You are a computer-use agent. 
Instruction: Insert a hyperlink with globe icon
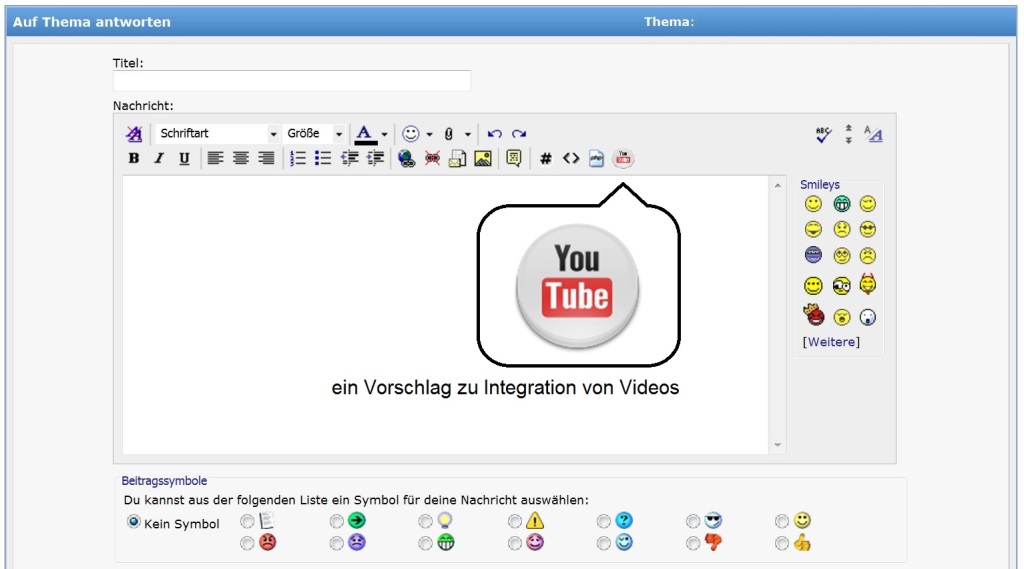pos(406,158)
